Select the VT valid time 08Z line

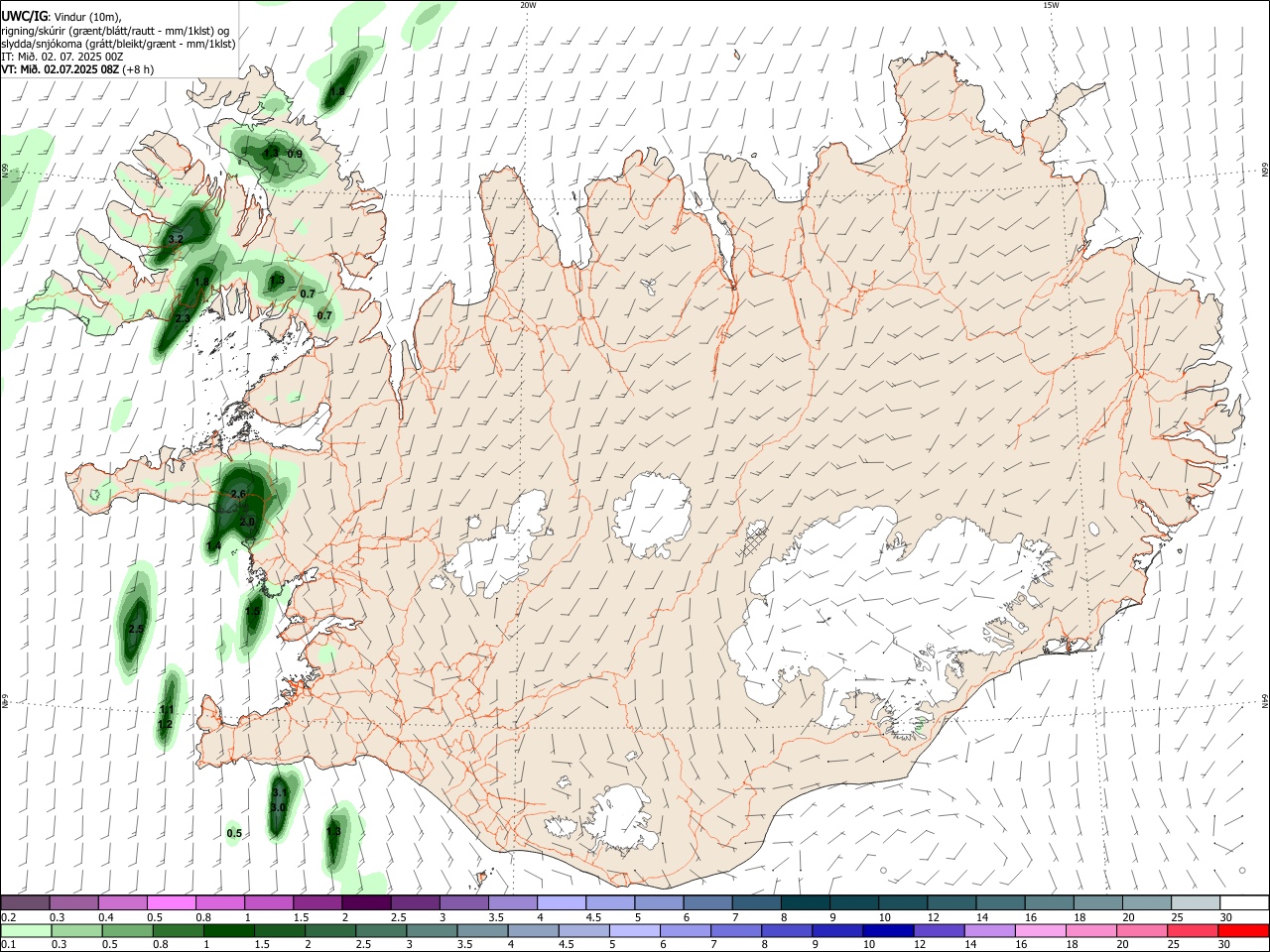(60, 70)
